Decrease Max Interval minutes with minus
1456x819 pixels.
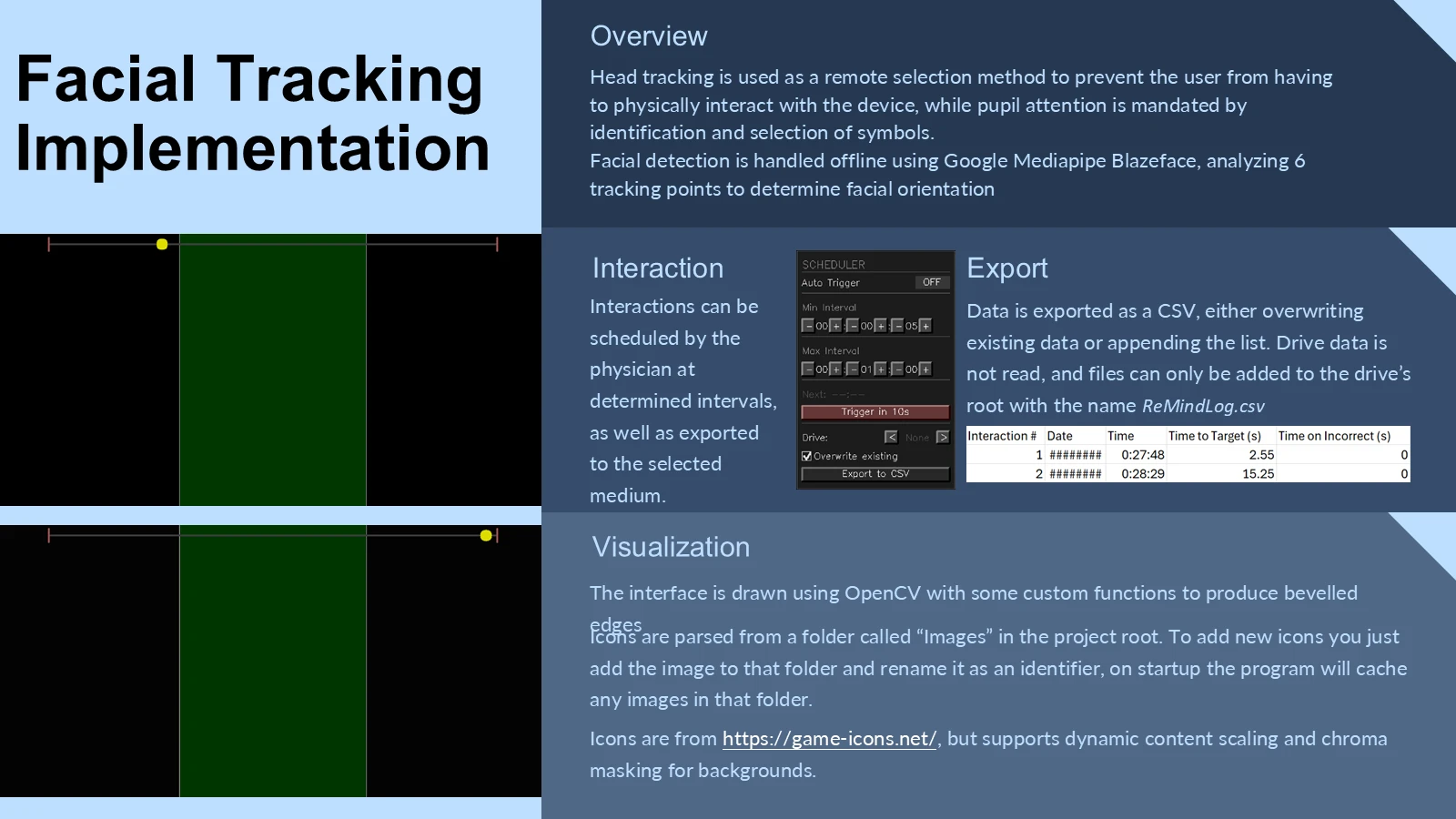(x=853, y=369)
